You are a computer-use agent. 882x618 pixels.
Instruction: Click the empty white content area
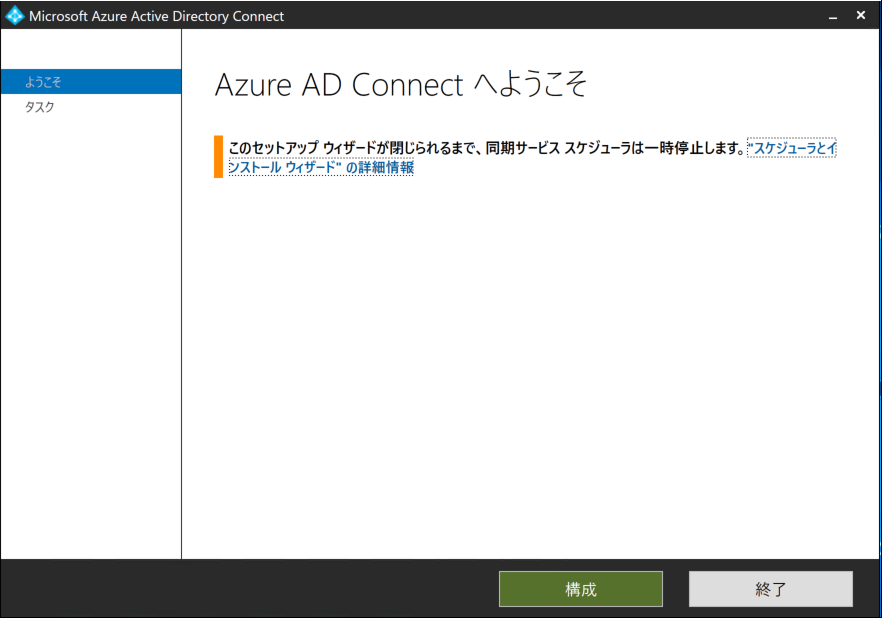530,370
